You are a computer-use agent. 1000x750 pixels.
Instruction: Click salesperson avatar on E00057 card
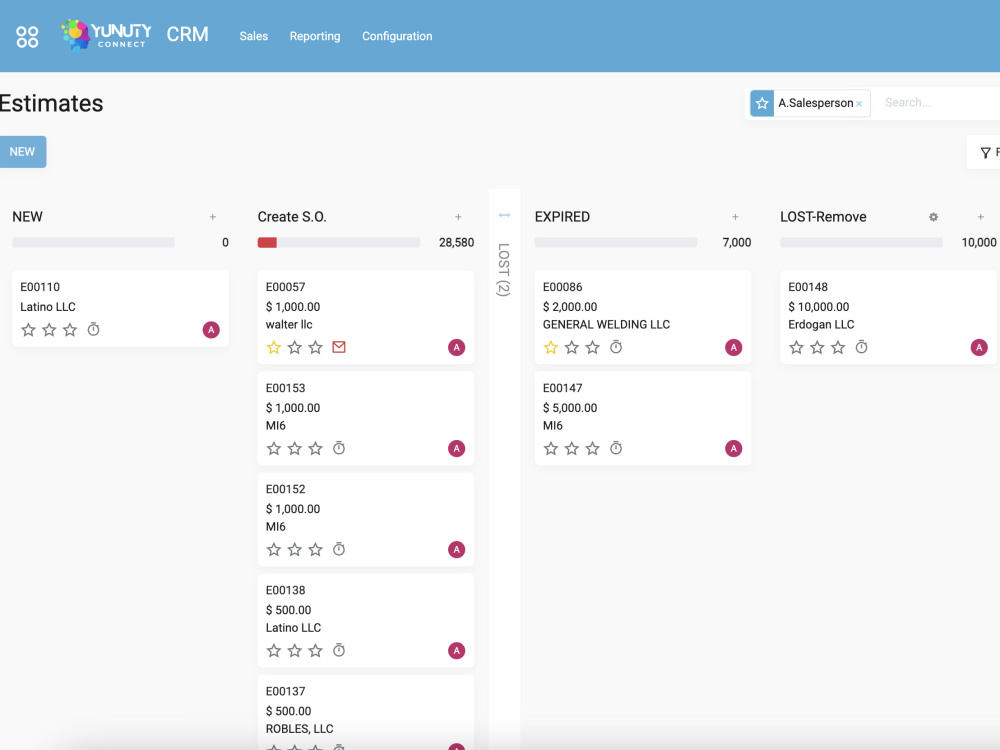click(x=457, y=348)
